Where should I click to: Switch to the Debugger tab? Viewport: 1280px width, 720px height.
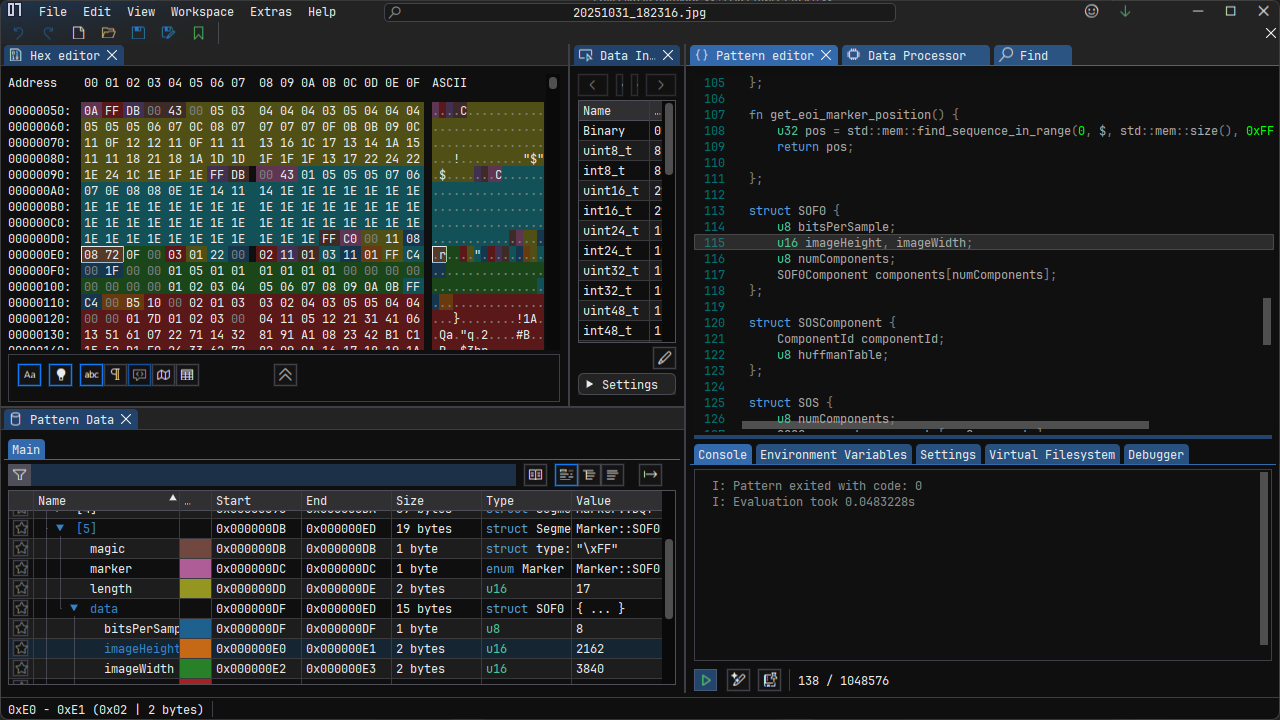[1155, 454]
